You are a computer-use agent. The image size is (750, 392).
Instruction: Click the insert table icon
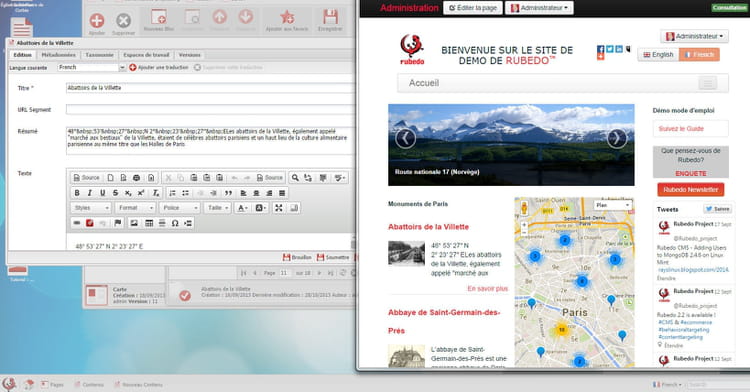[x=149, y=223]
